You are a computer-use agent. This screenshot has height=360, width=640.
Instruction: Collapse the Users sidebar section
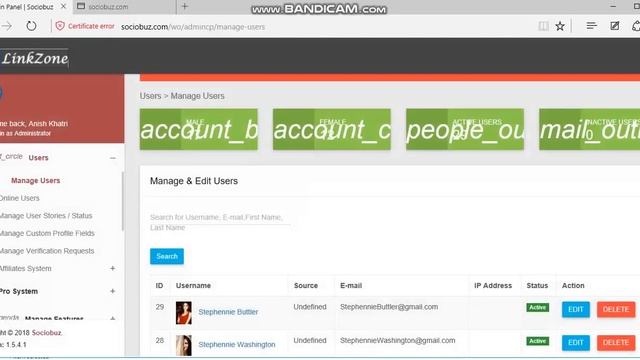pyautogui.click(x=113, y=158)
